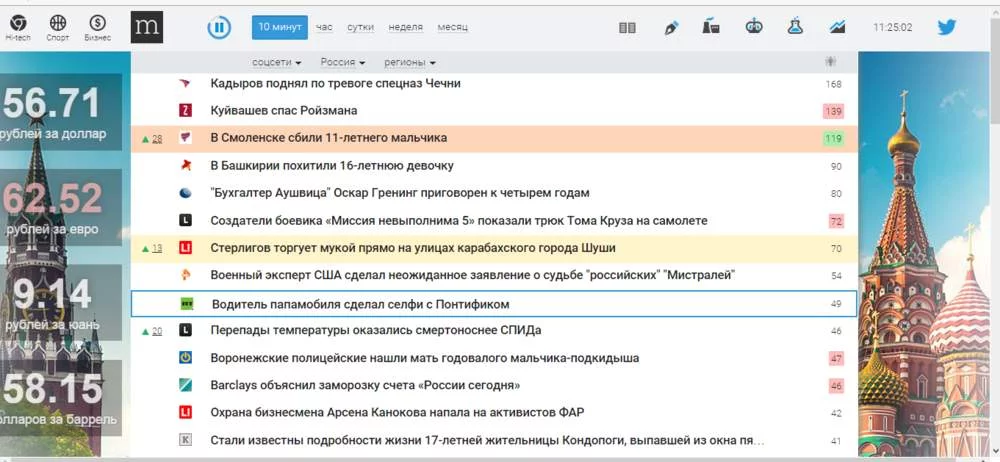Open the Twitter bird icon
1000x462 pixels.
(946, 28)
